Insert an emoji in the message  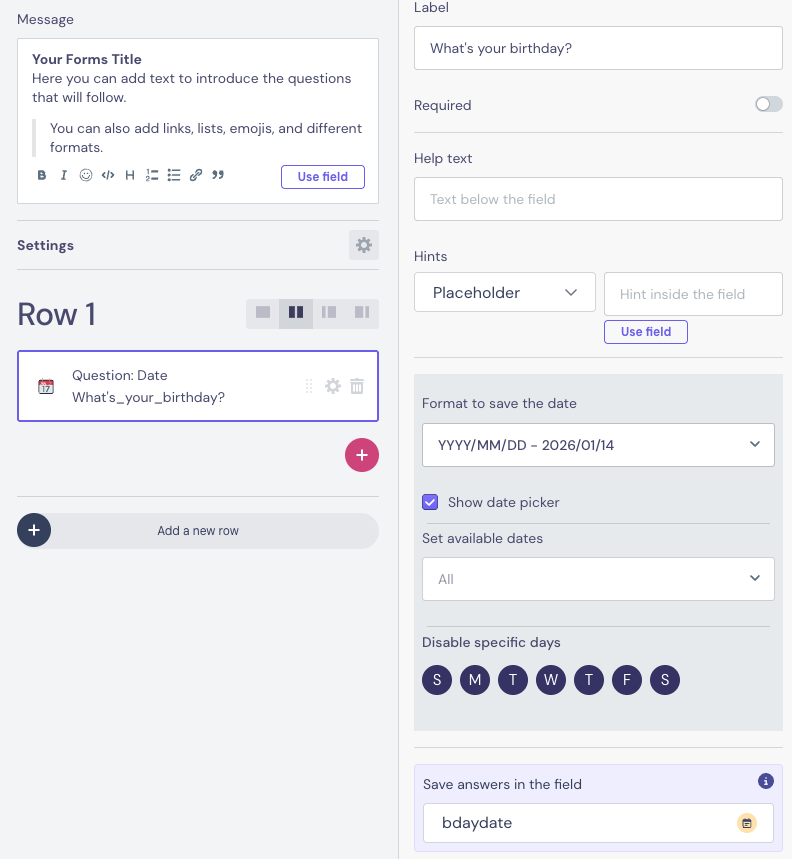click(x=86, y=176)
